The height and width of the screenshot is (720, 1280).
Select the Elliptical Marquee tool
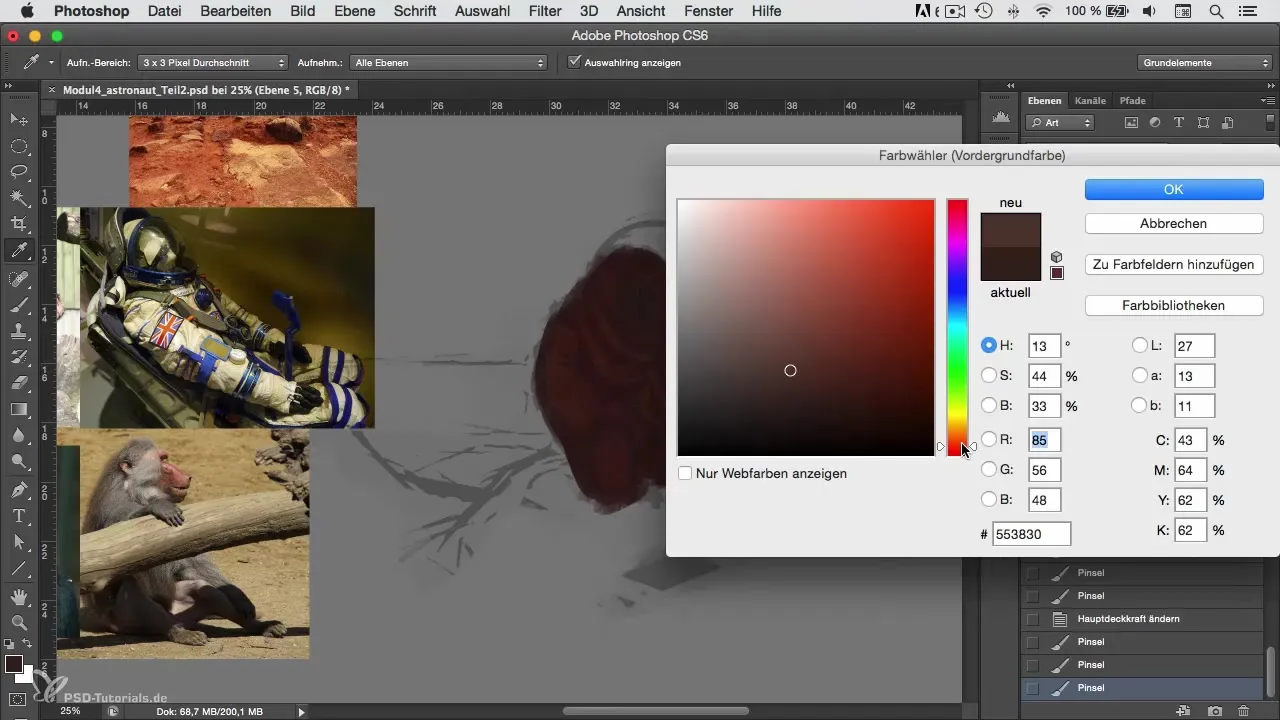pos(19,146)
